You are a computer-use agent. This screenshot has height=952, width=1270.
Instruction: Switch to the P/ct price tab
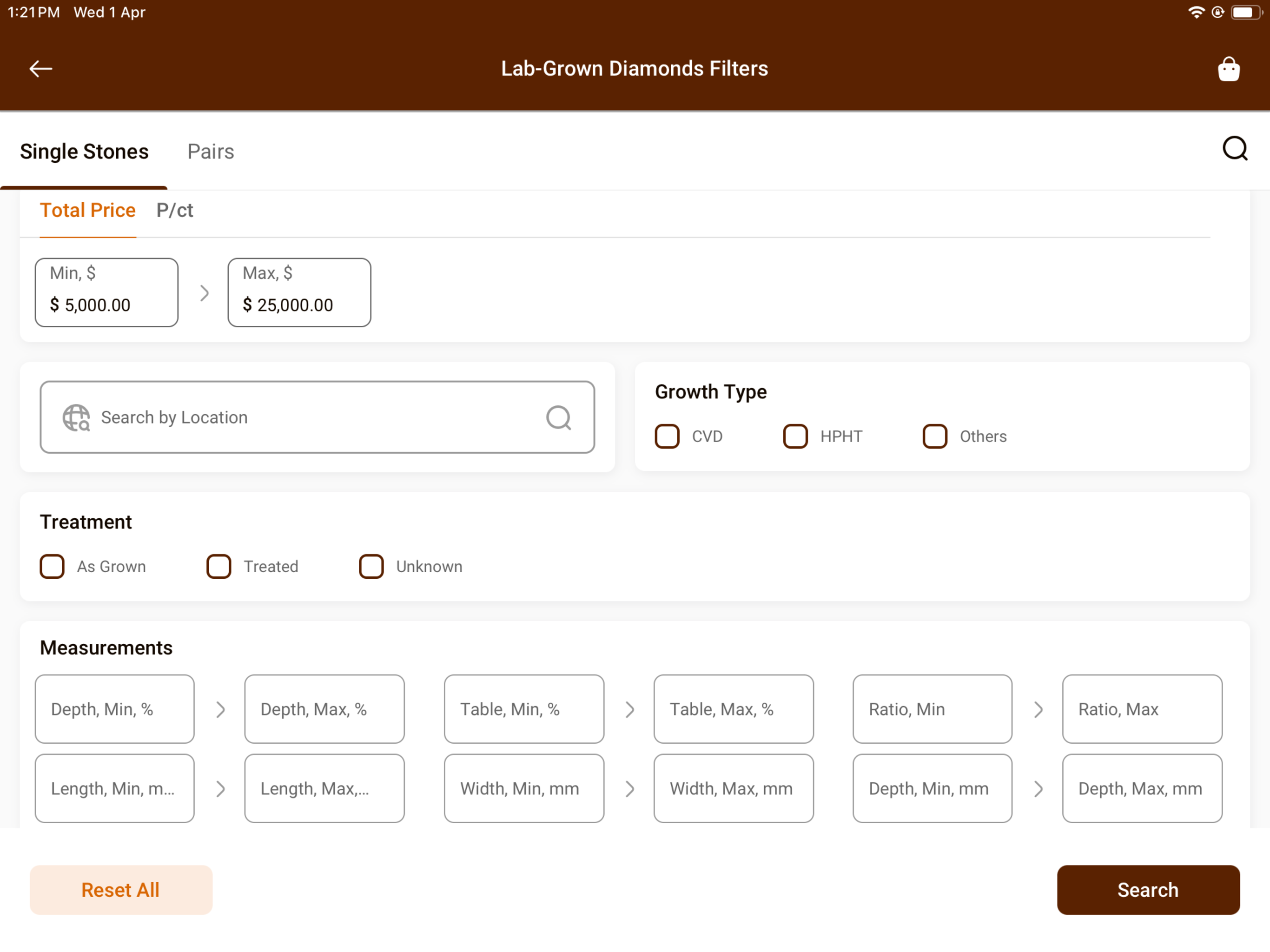click(x=174, y=210)
